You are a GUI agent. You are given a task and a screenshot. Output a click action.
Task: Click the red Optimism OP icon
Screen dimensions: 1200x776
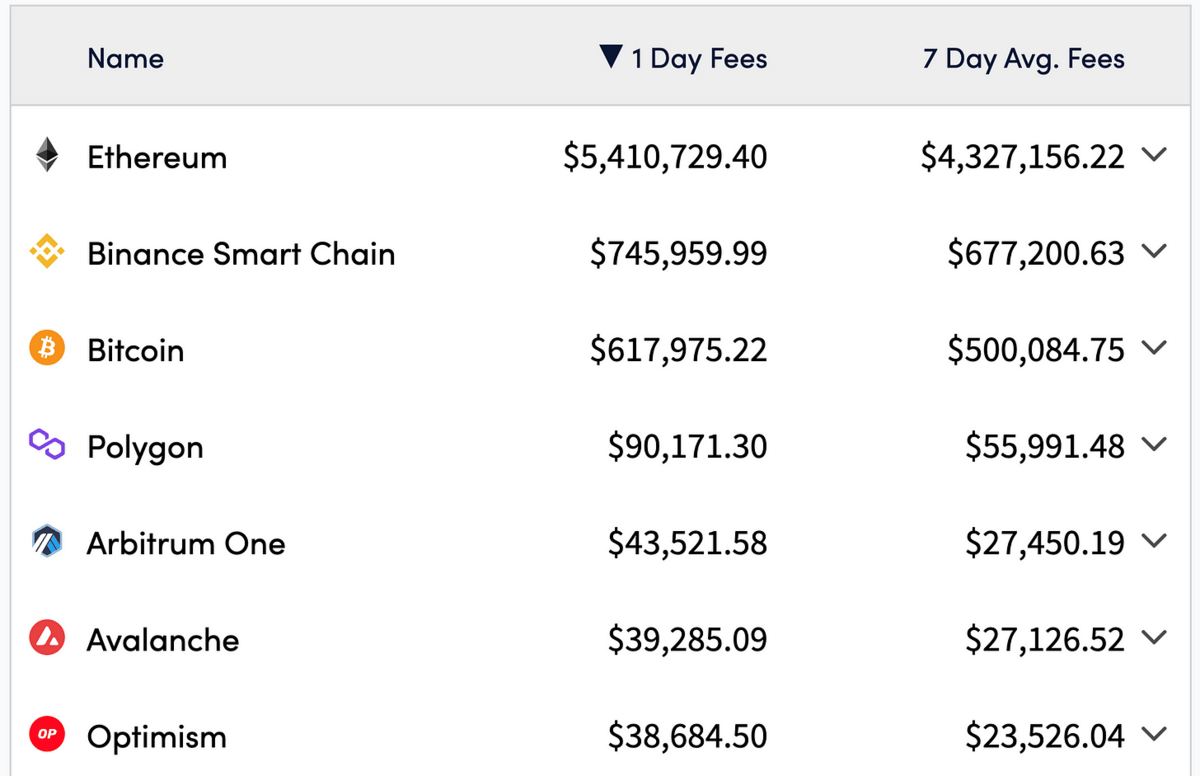pos(47,736)
